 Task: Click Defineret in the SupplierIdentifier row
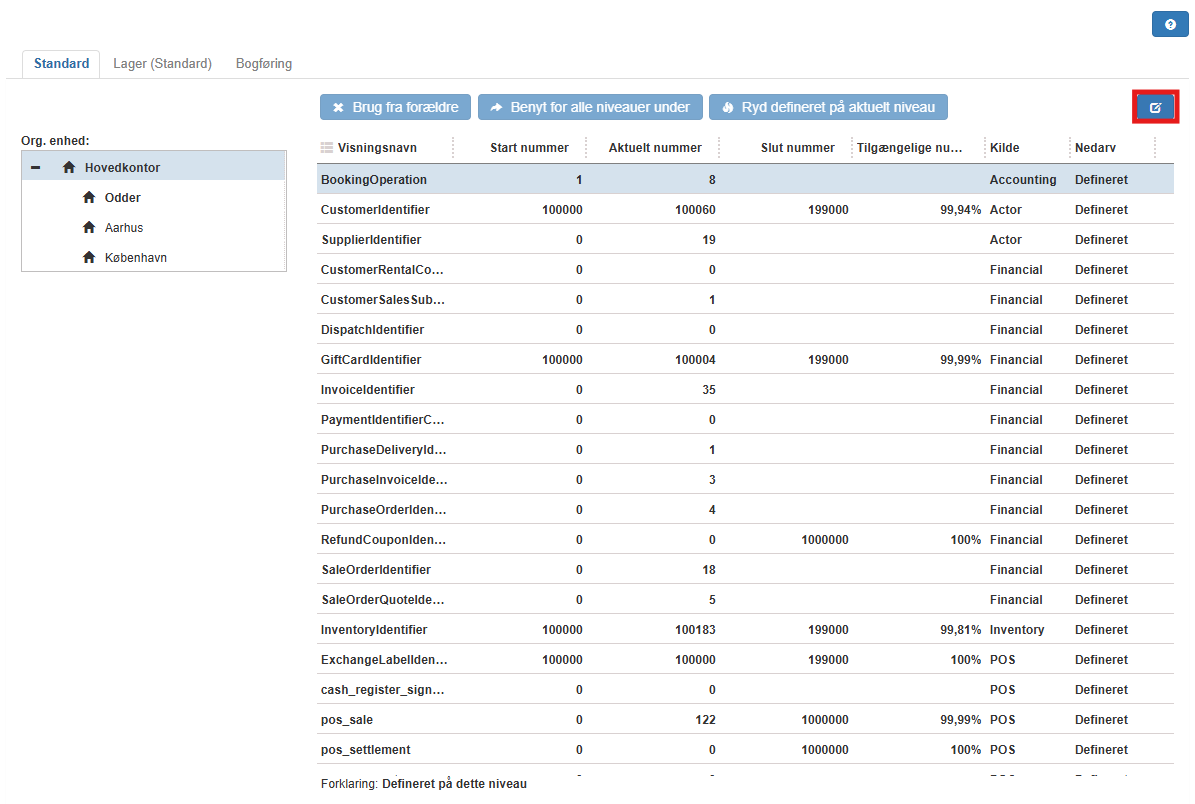tap(1101, 239)
